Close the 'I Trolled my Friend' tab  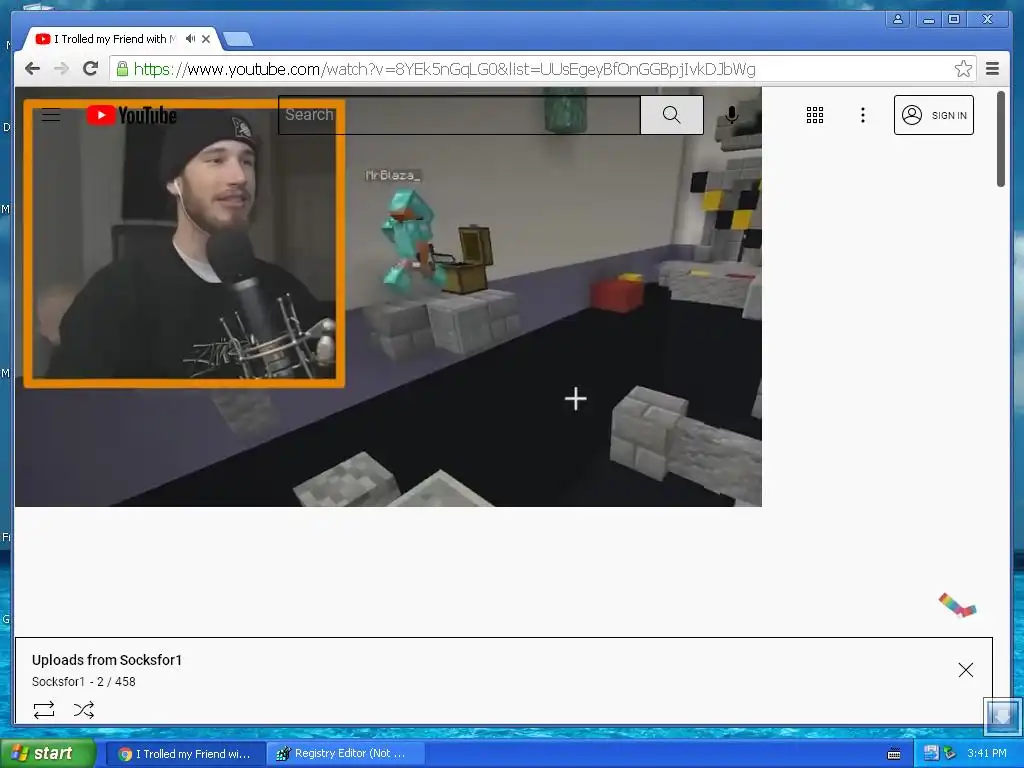coord(206,39)
